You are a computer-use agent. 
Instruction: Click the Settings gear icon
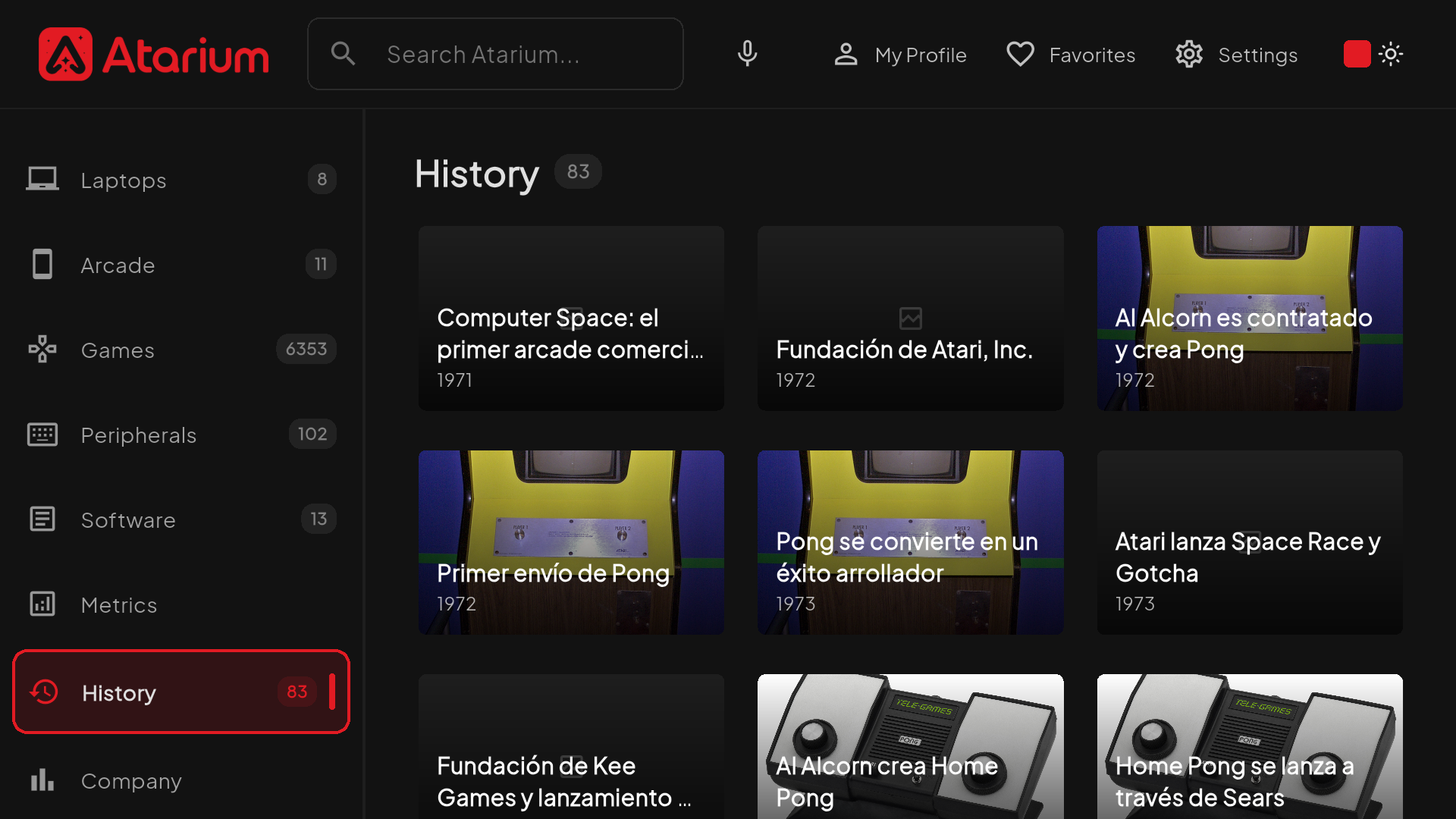pos(1189,55)
